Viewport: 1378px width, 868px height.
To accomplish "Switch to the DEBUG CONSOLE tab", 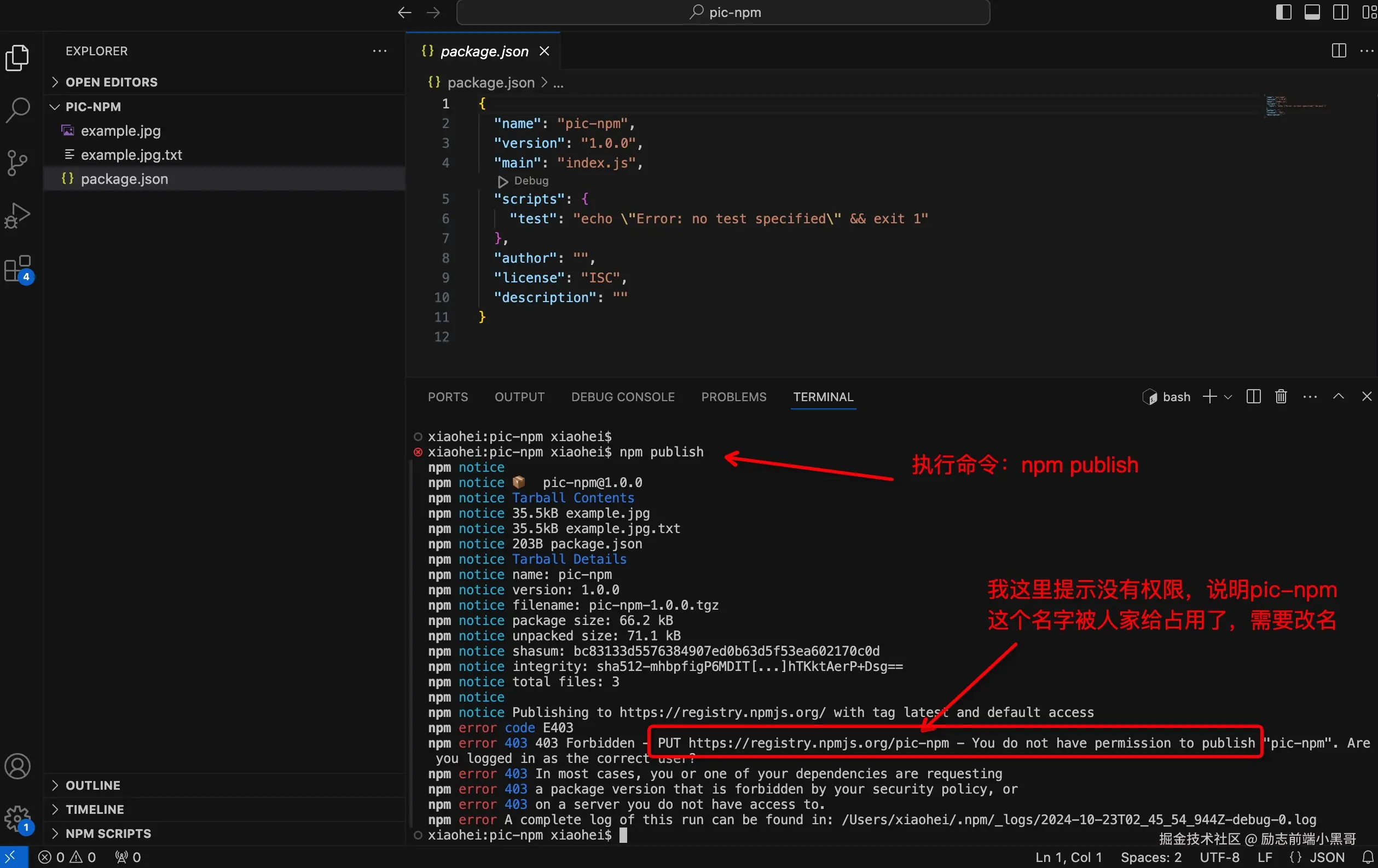I will pos(623,397).
